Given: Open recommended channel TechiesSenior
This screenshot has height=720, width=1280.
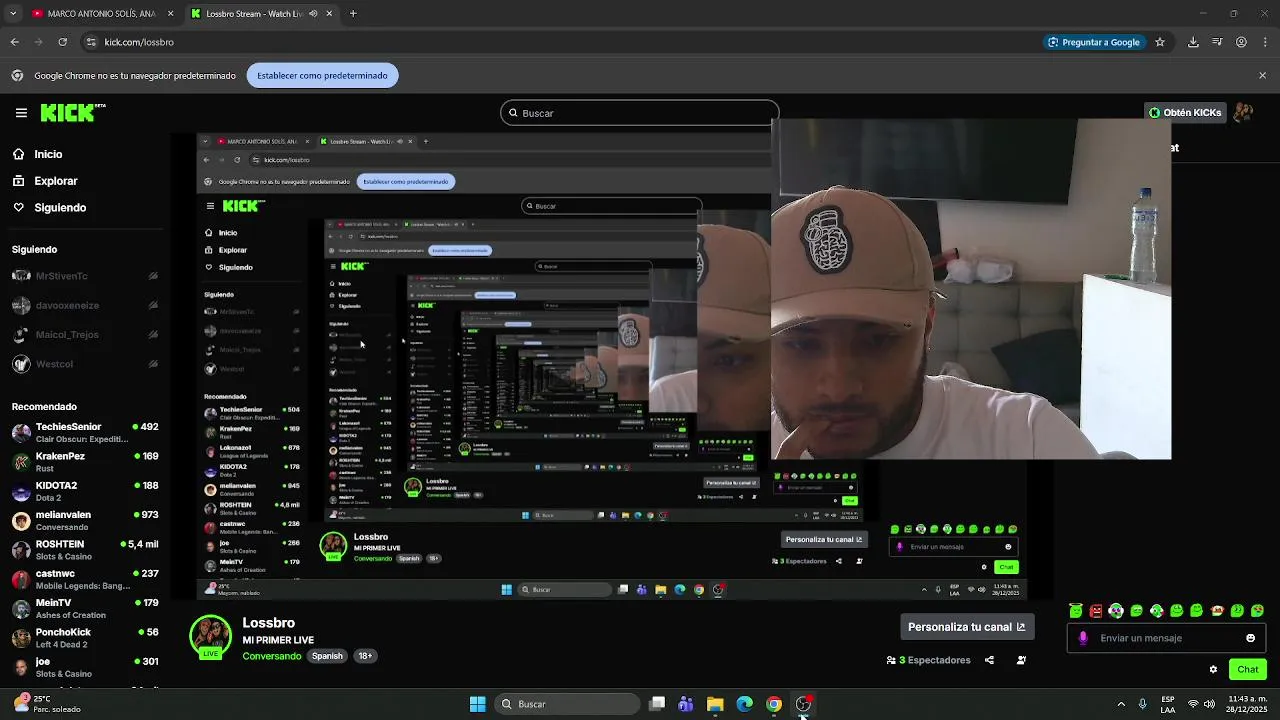Looking at the screenshot, I should point(85,432).
